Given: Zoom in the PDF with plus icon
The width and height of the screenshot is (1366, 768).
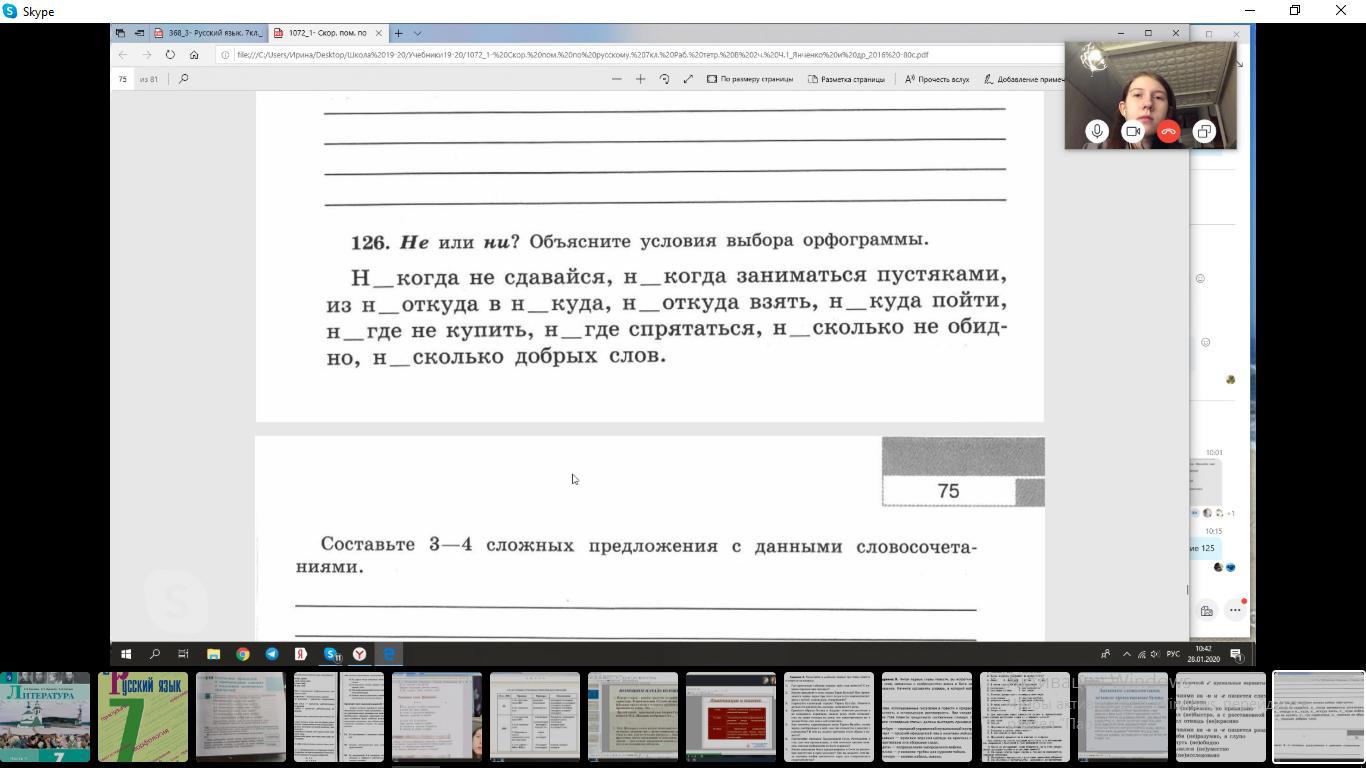Looking at the screenshot, I should (640, 79).
